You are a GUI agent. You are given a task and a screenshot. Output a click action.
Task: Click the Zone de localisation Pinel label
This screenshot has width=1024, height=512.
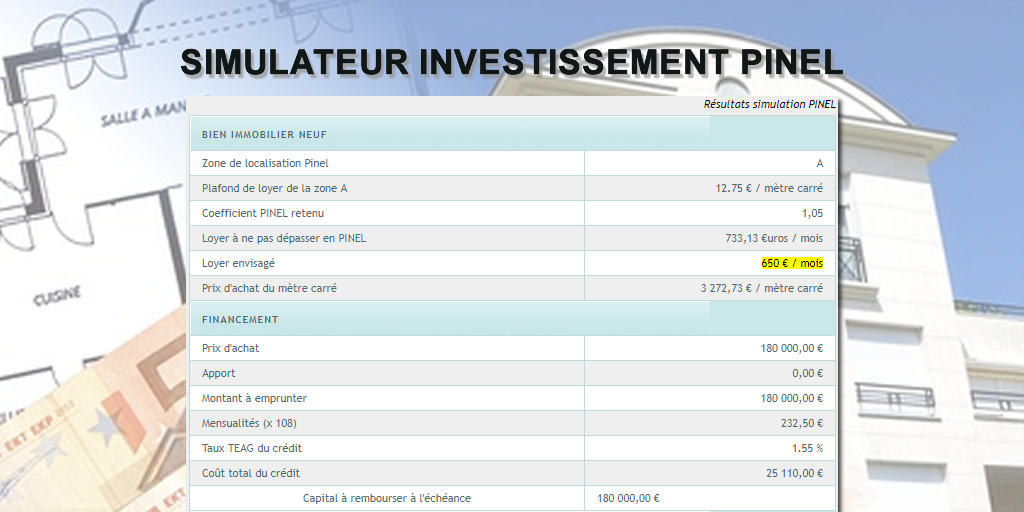click(x=265, y=163)
